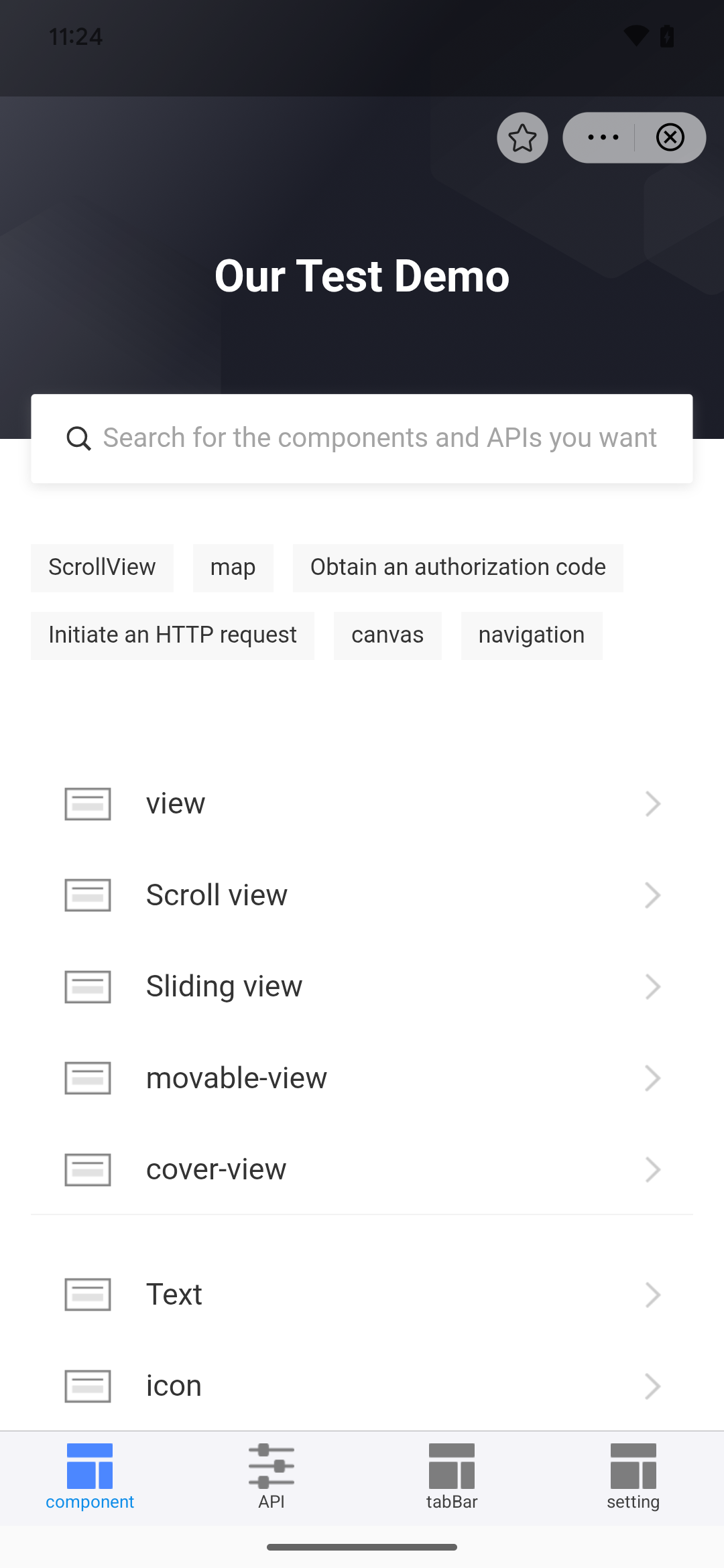Tap the icon next to cover-view
724x1568 pixels.
point(88,1169)
